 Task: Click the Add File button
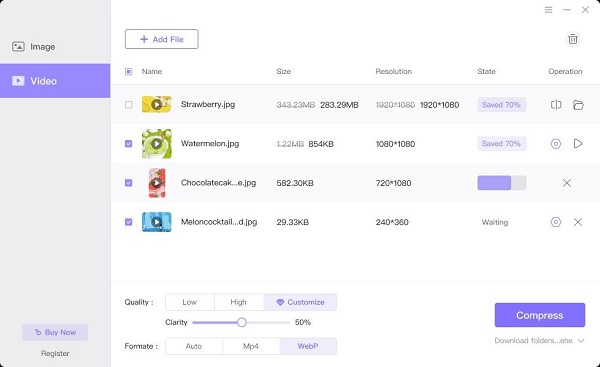click(x=161, y=39)
